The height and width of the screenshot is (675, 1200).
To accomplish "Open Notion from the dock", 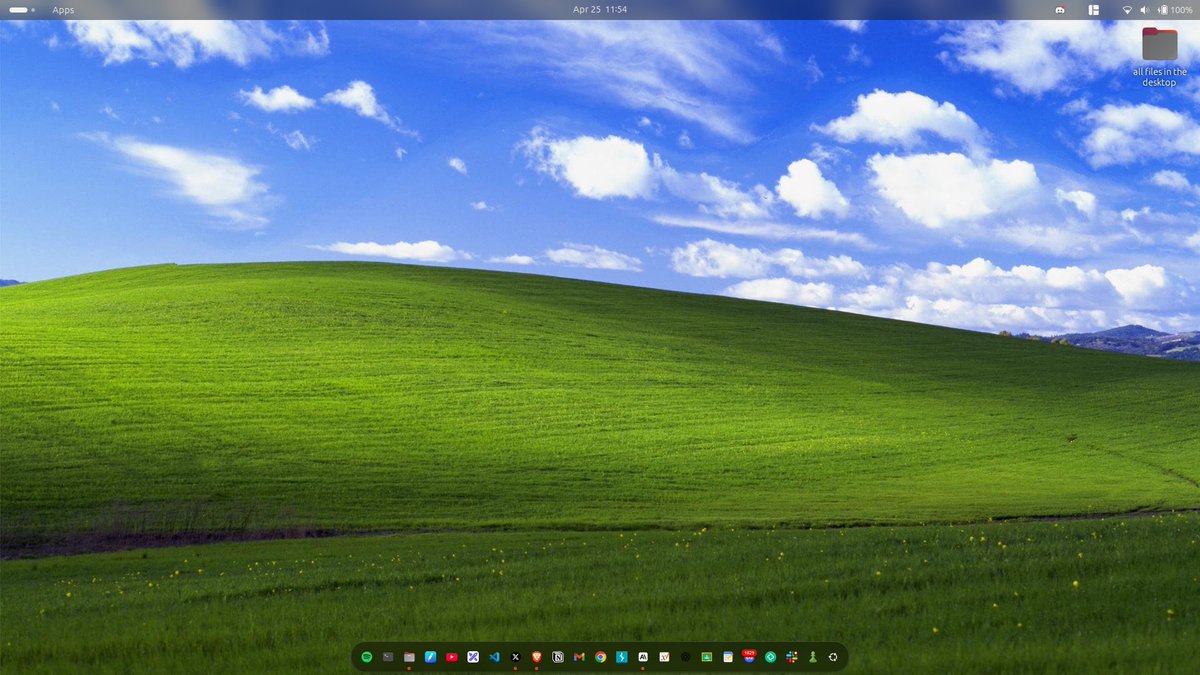I will click(558, 657).
